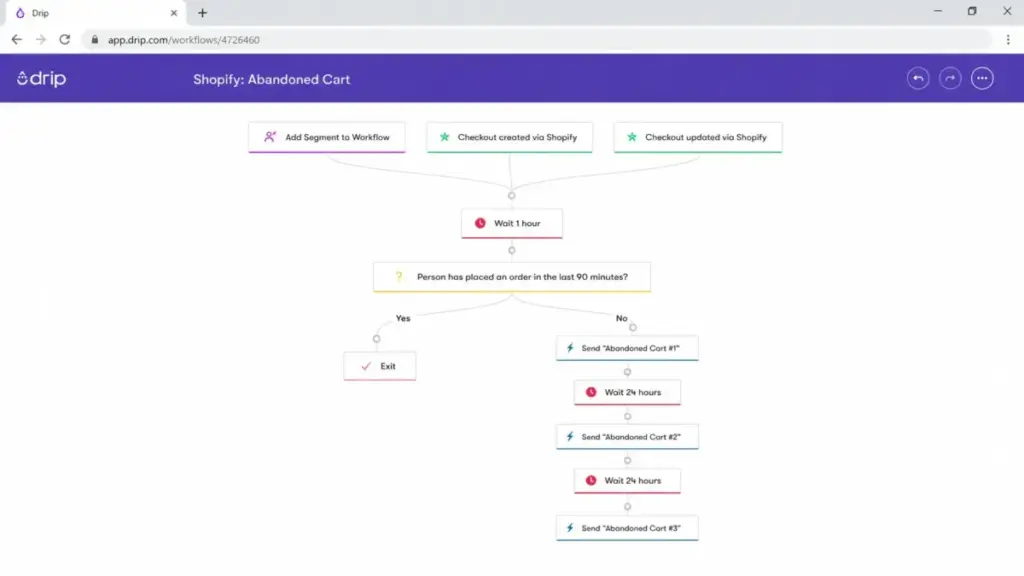This screenshot has height=576, width=1024.
Task: Click the redo arrow icon in header
Action: (950, 78)
